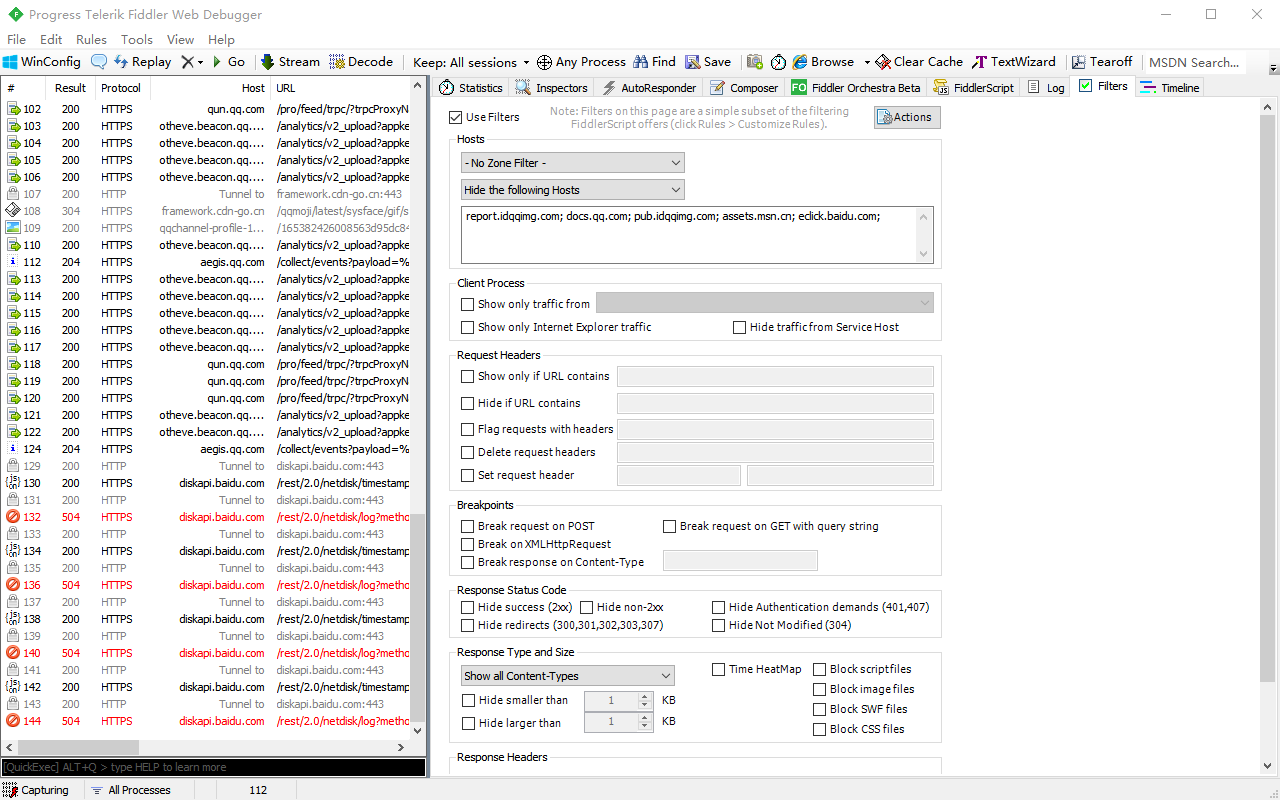Open the AutoResponder tab
Screen dimensions: 1280x800
(648, 88)
